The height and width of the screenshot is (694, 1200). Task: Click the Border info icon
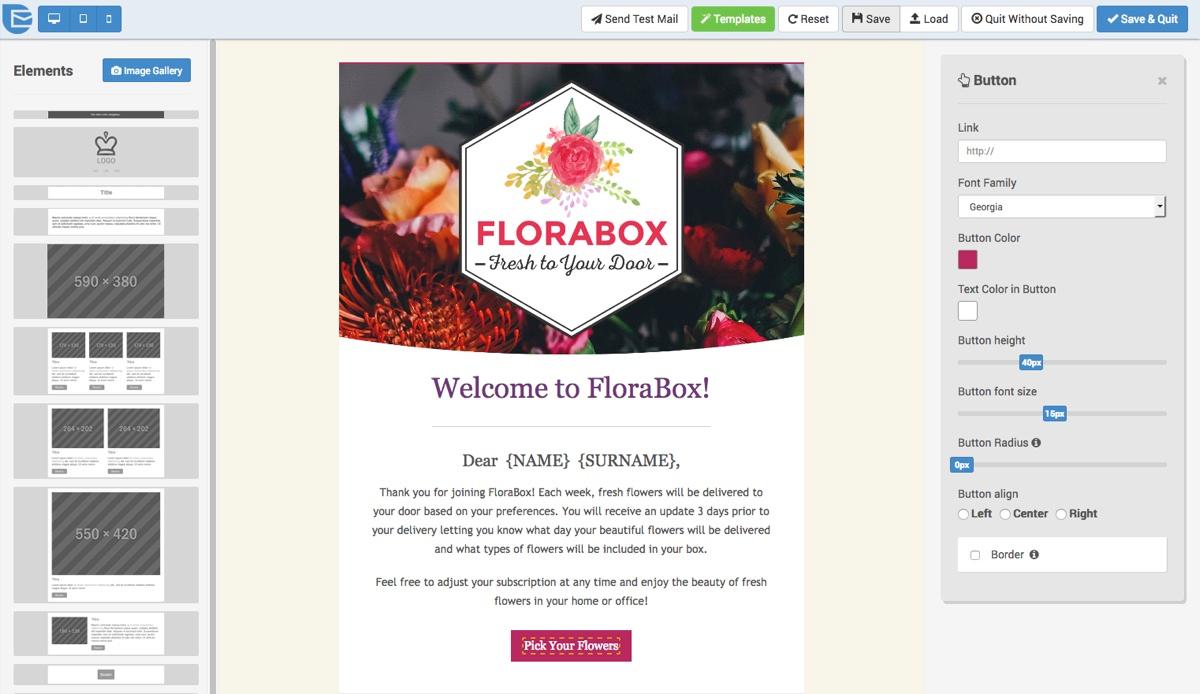1034,554
